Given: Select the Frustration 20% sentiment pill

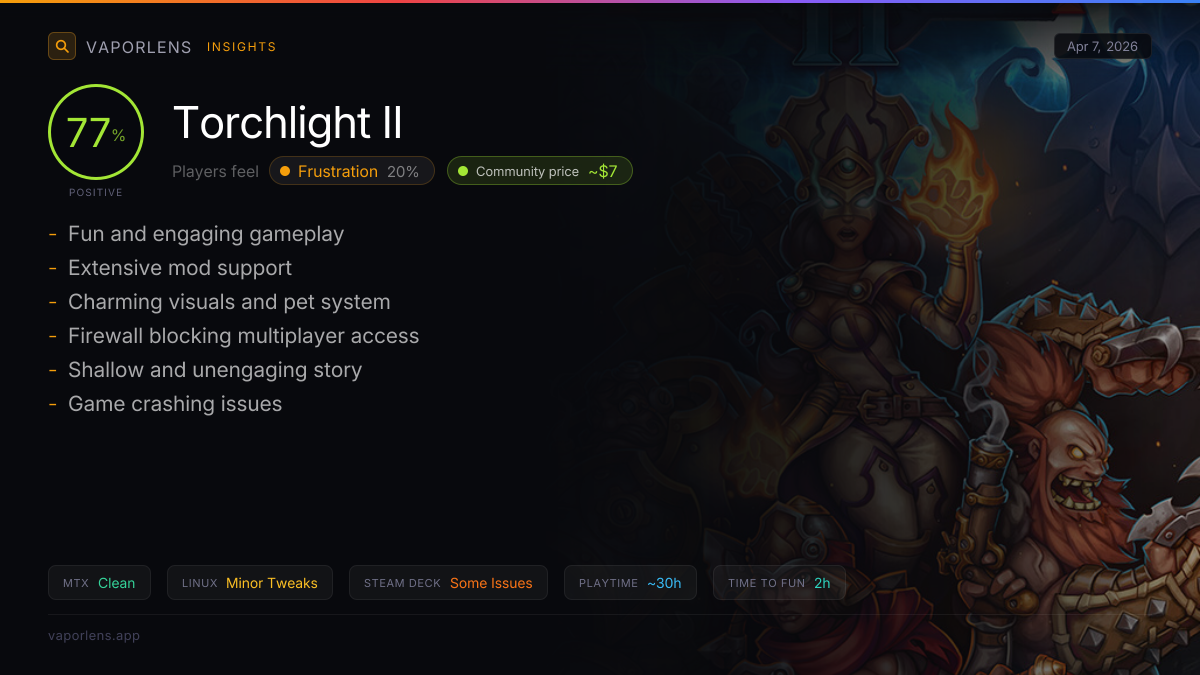Looking at the screenshot, I should coord(352,171).
